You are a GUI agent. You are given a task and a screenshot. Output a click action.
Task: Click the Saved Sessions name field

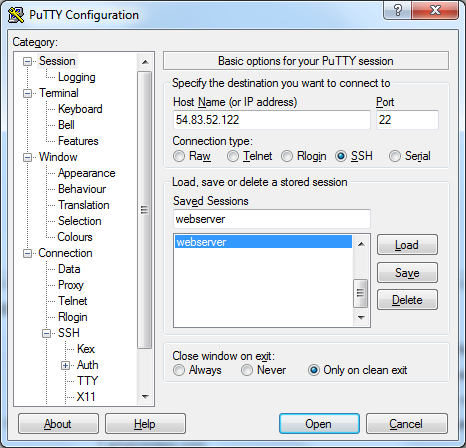point(272,219)
